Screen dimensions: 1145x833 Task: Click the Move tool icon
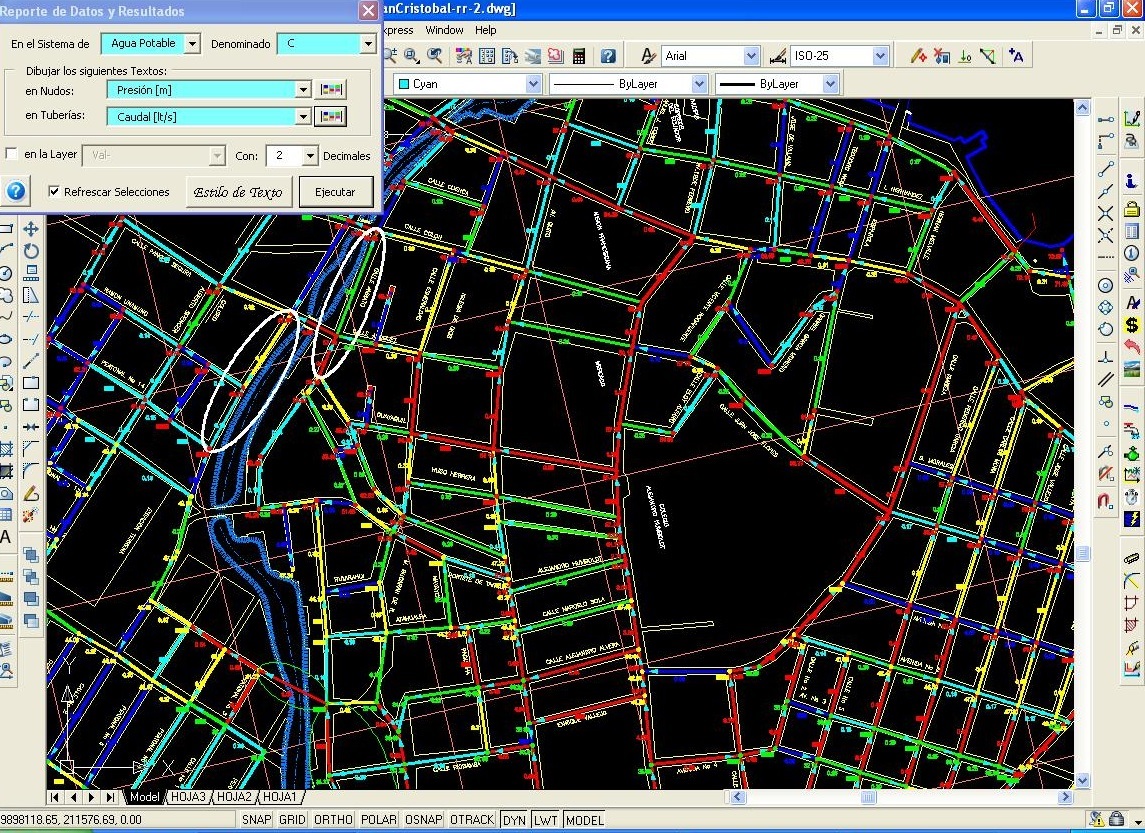(x=31, y=230)
